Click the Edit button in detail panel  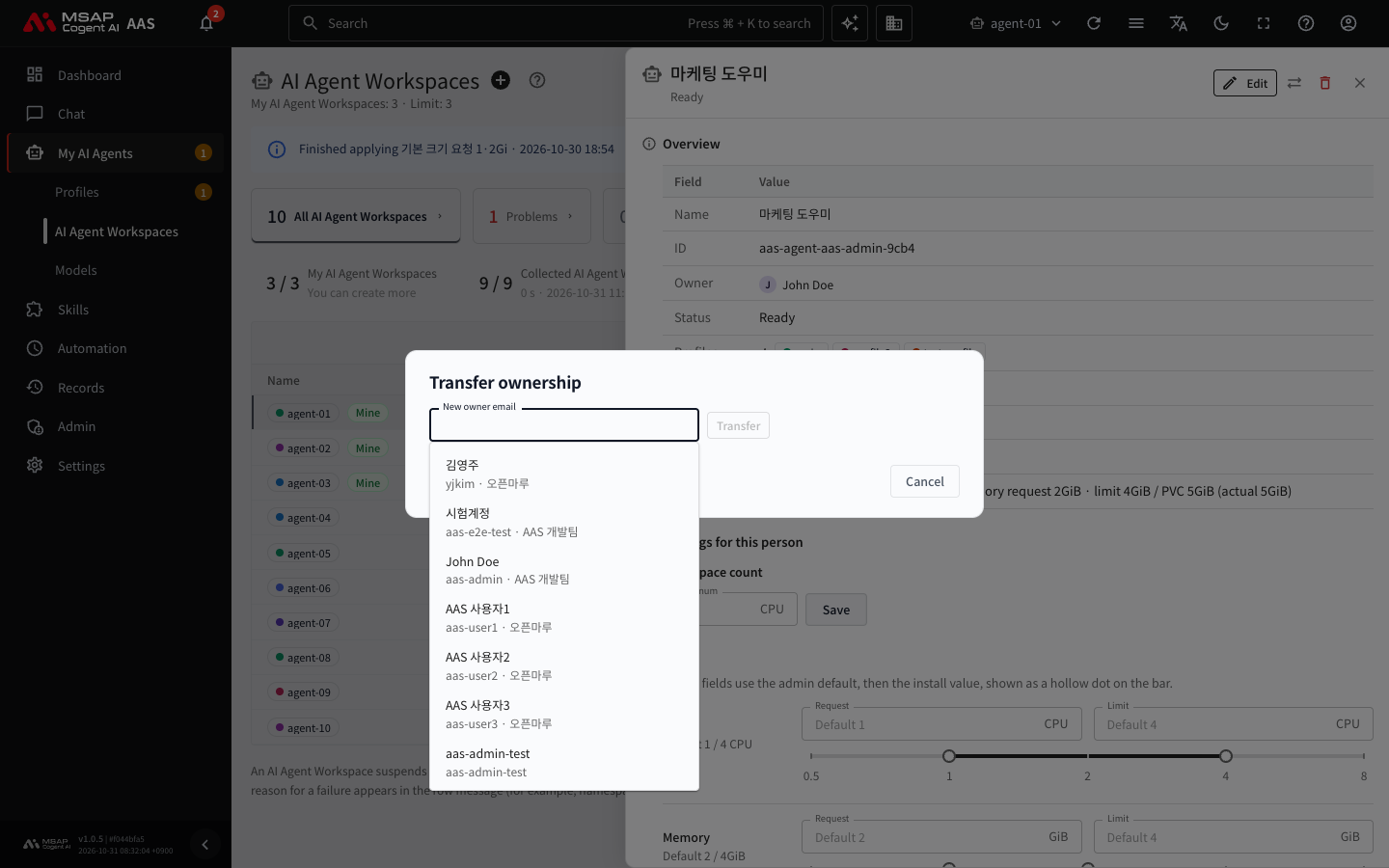click(x=1245, y=83)
